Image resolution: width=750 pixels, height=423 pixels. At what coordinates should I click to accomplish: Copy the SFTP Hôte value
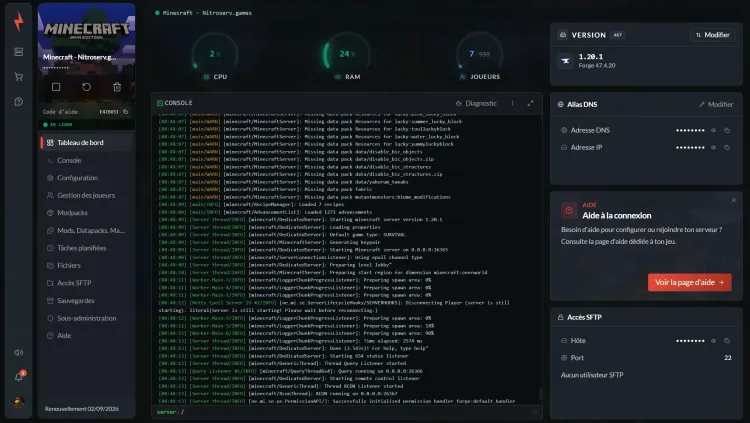click(x=727, y=341)
